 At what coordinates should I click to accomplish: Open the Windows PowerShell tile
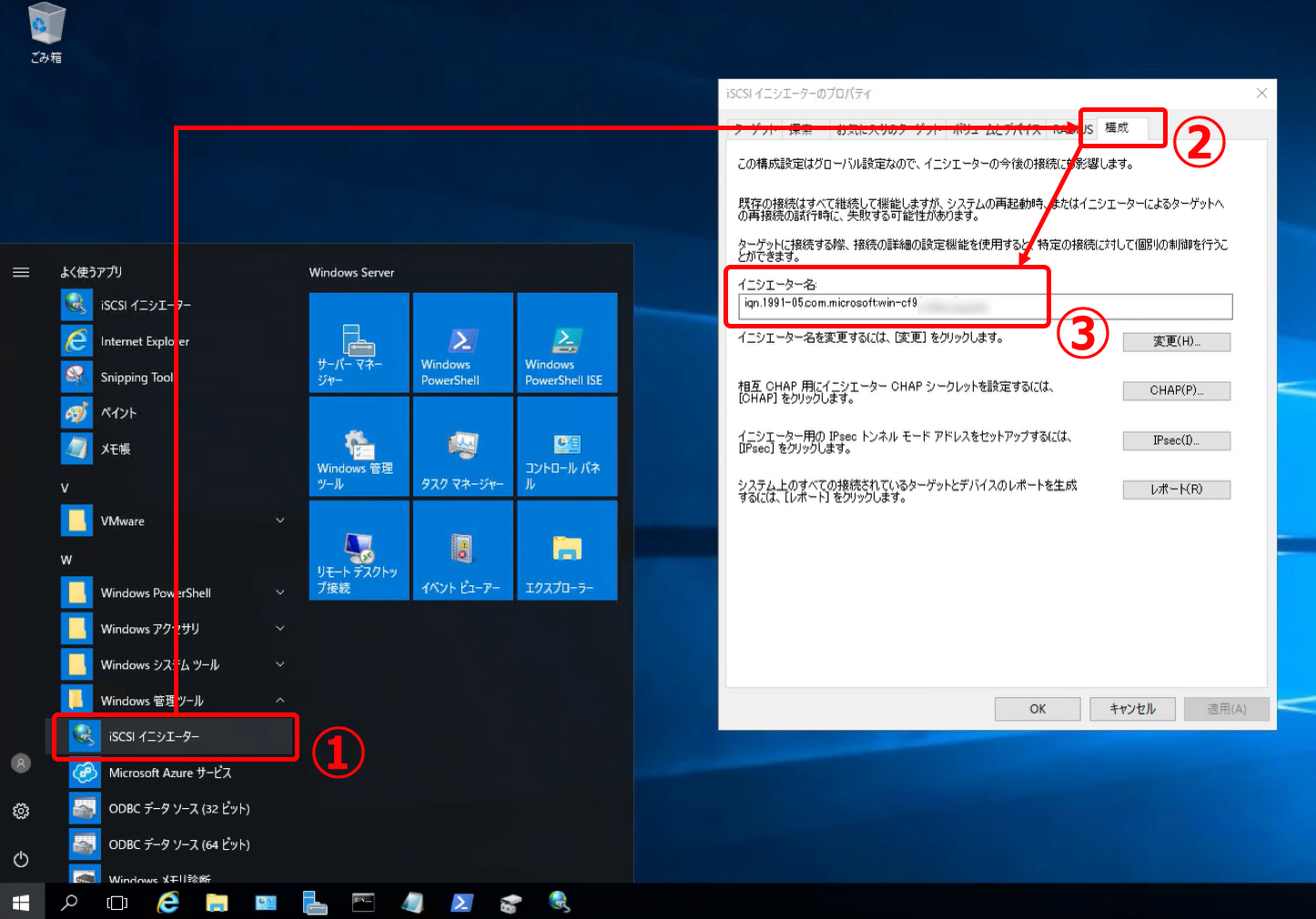click(x=463, y=342)
